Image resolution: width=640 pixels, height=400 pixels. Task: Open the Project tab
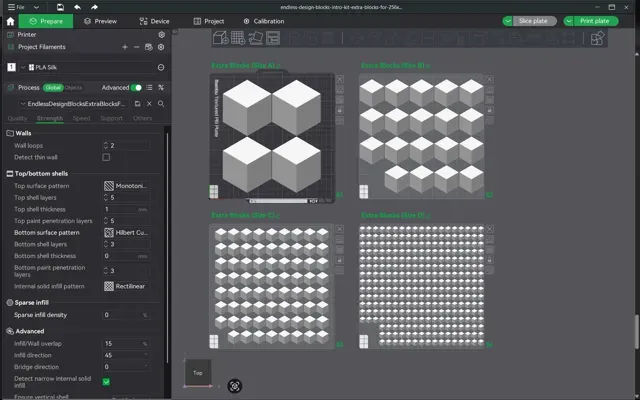coord(209,21)
